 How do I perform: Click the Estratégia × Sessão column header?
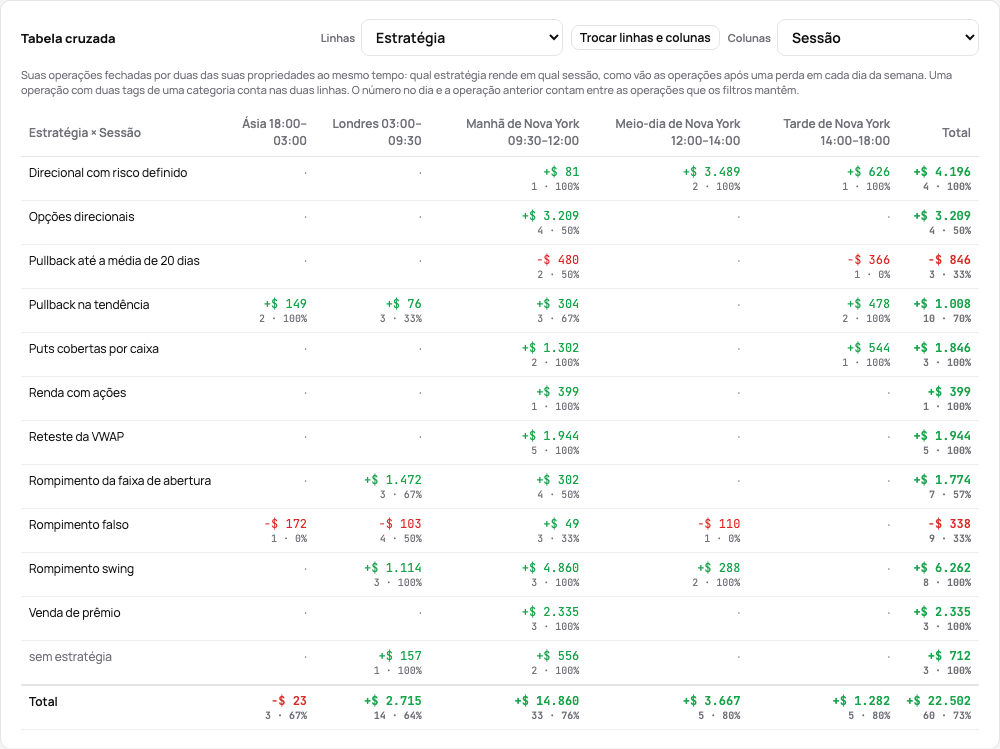pos(85,133)
